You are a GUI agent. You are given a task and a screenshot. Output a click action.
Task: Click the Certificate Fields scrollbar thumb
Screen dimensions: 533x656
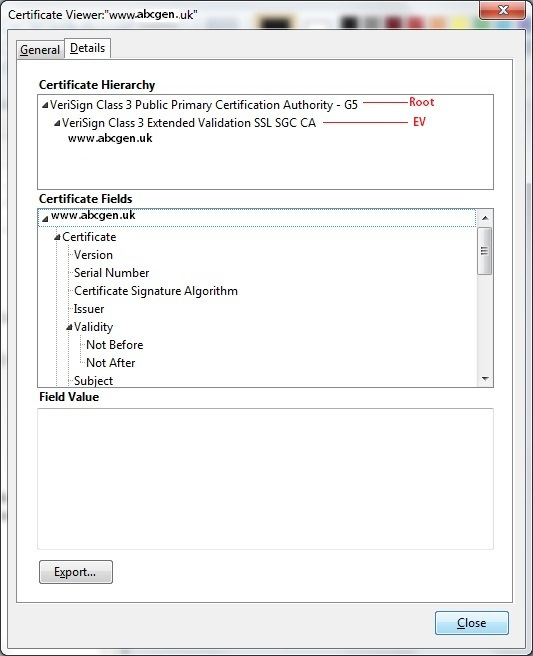pyautogui.click(x=484, y=251)
